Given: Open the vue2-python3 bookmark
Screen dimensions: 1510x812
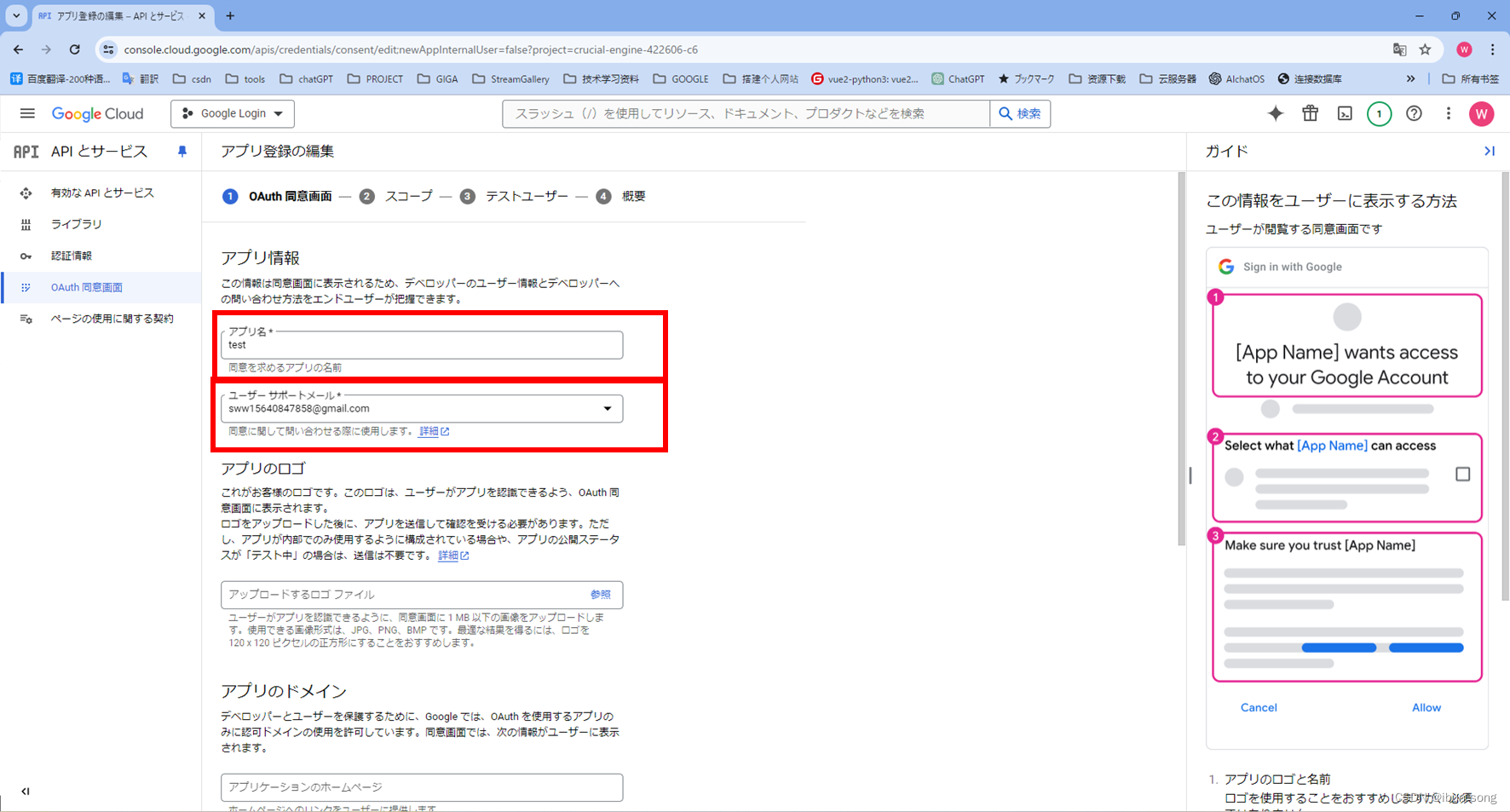Looking at the screenshot, I should pyautogui.click(x=865, y=78).
